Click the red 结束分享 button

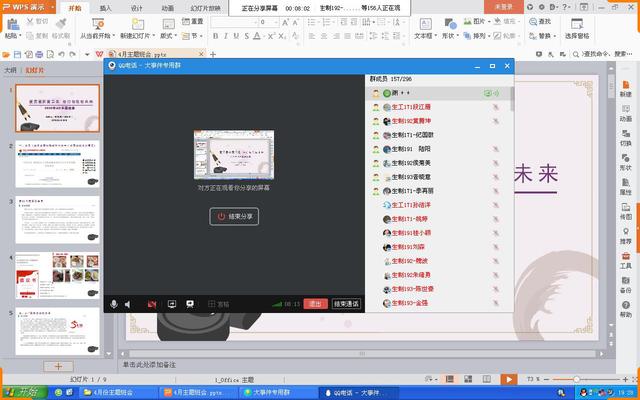(234, 216)
